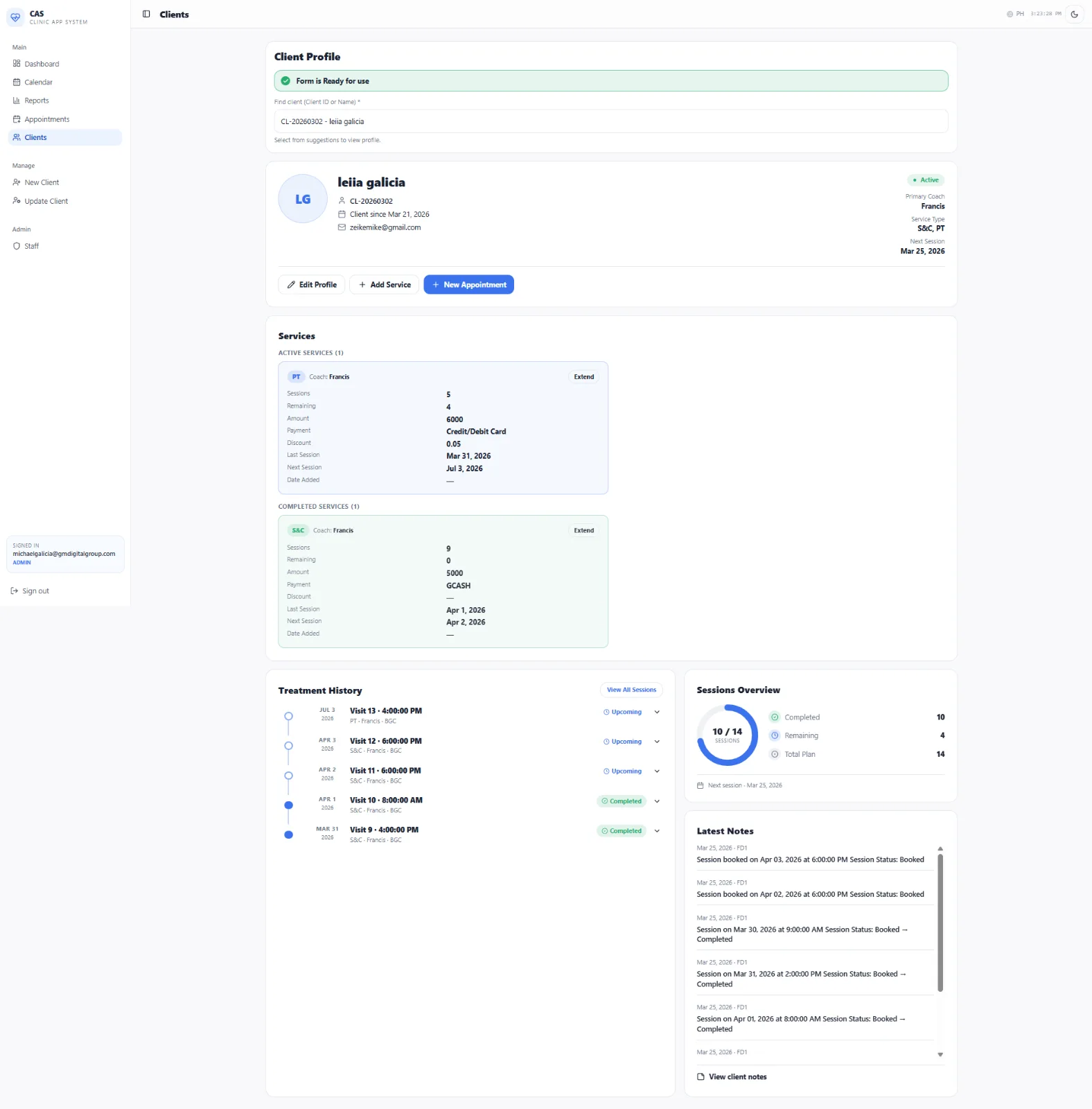Click the CAS heart logo icon
This screenshot has width=1092, height=1109.
click(x=15, y=17)
